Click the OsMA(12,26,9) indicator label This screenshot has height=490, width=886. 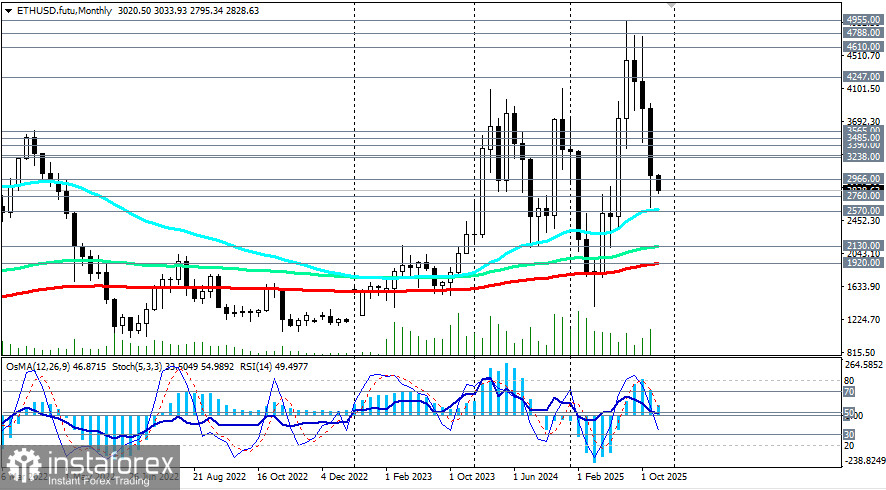point(38,367)
